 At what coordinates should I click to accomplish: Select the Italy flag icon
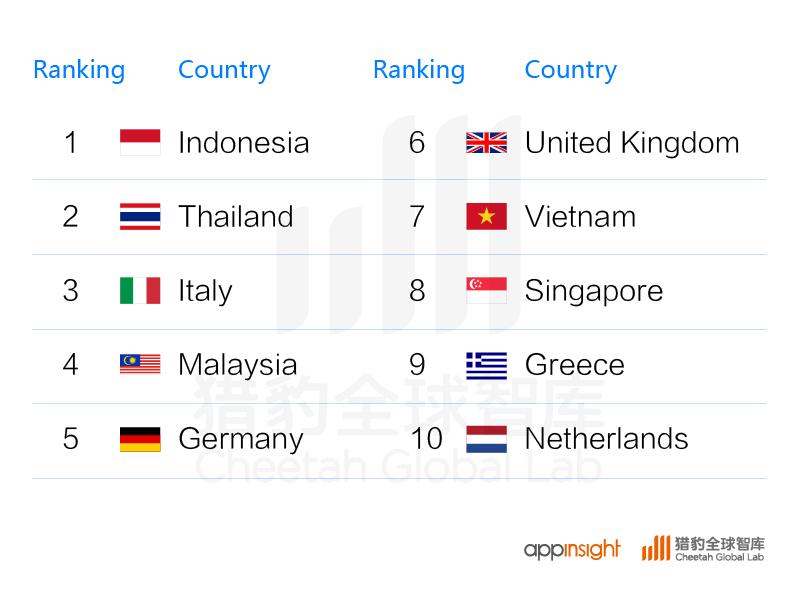(x=140, y=290)
